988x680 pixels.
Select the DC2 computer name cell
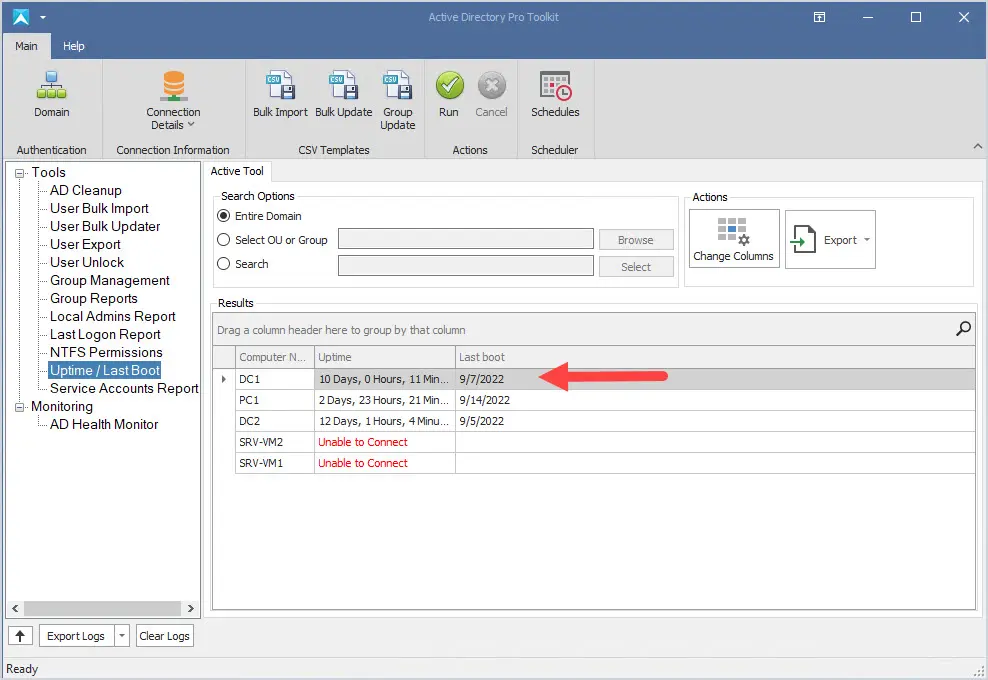click(x=275, y=421)
